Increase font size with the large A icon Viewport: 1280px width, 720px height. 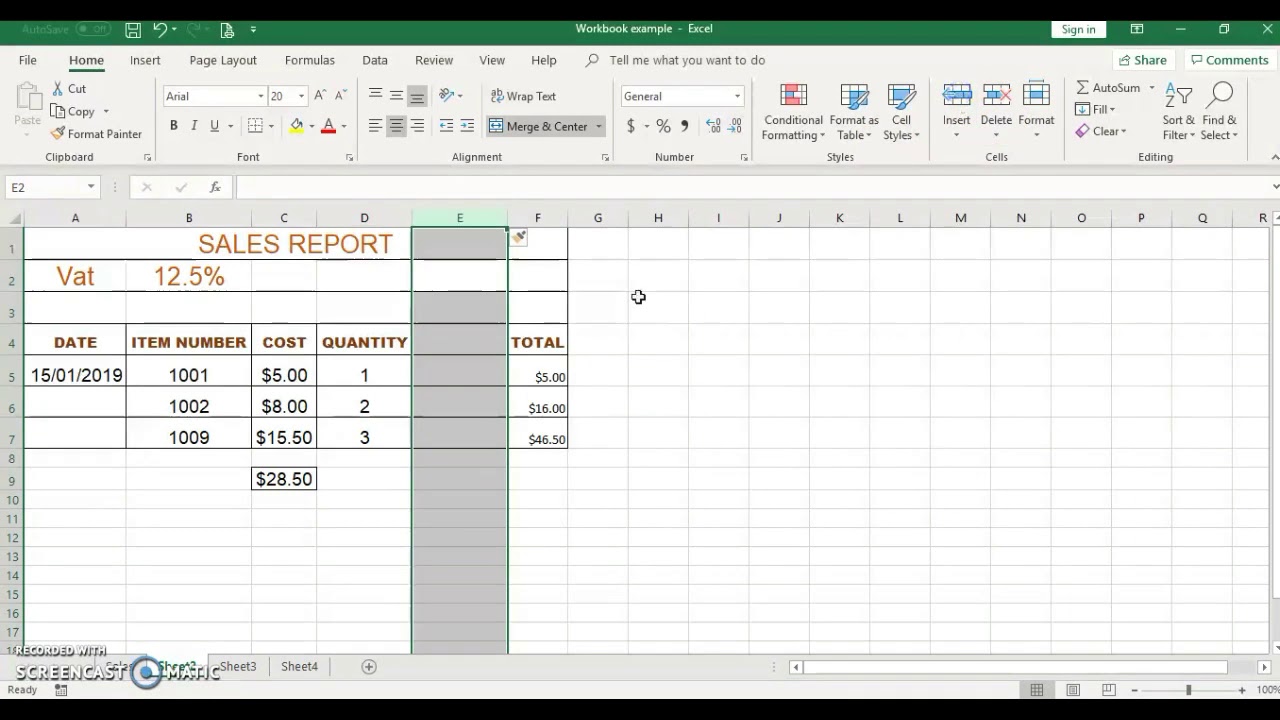point(320,96)
